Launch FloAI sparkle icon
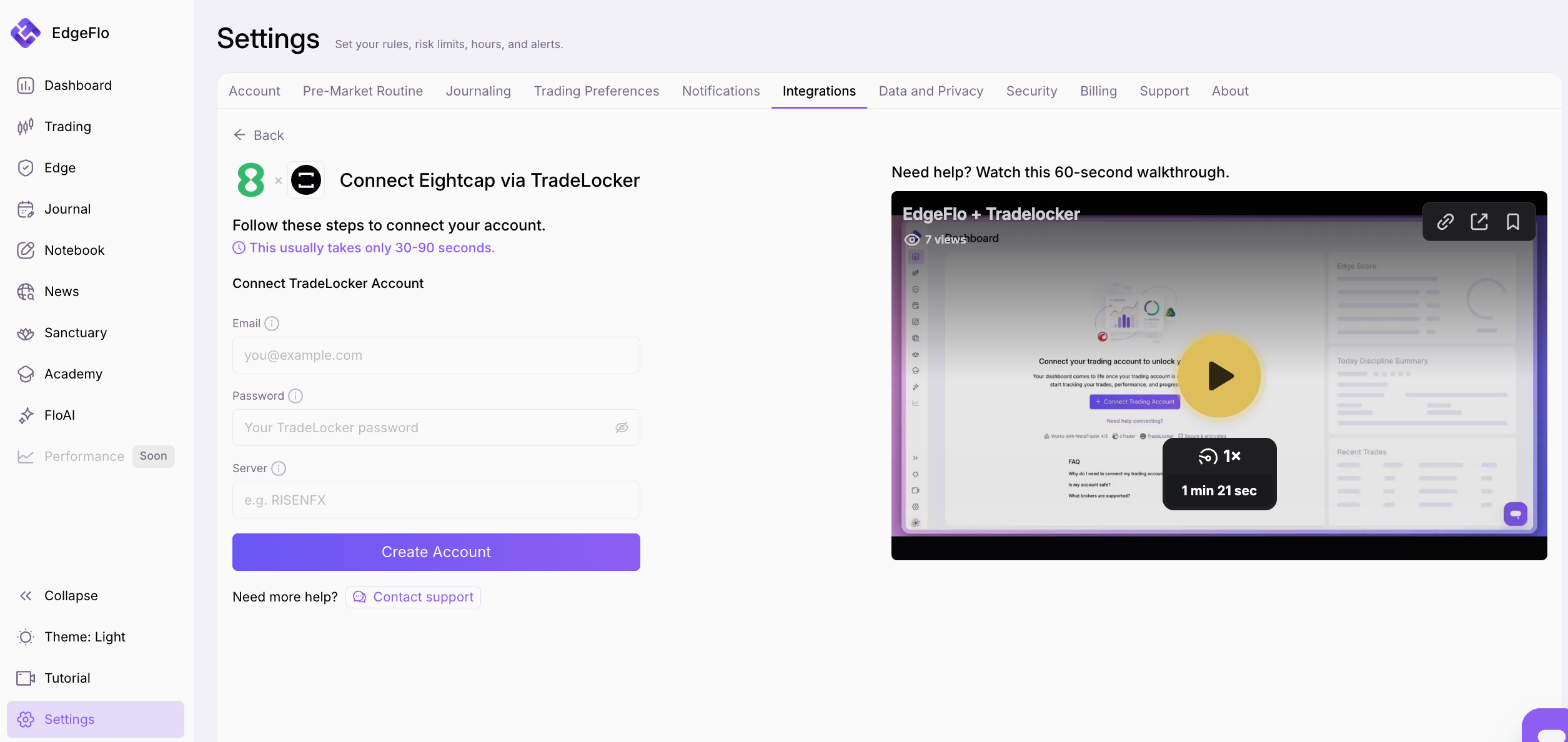This screenshot has width=1568, height=742. pos(26,415)
